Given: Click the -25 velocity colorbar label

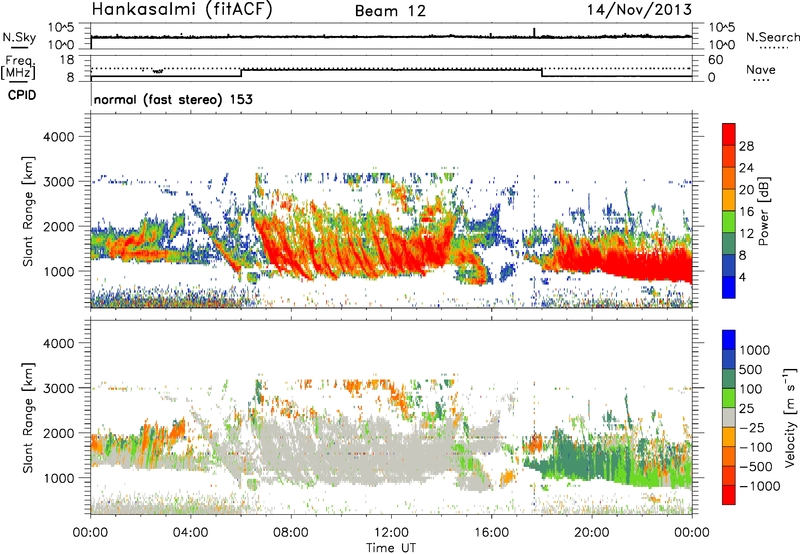Looking at the screenshot, I should pos(752,428).
